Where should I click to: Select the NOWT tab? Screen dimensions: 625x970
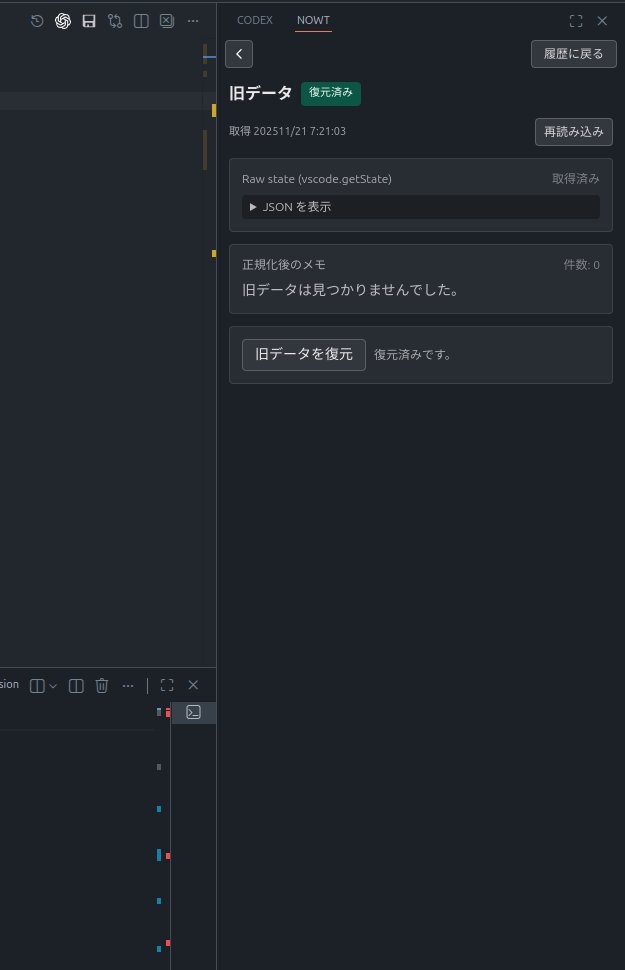pos(313,20)
